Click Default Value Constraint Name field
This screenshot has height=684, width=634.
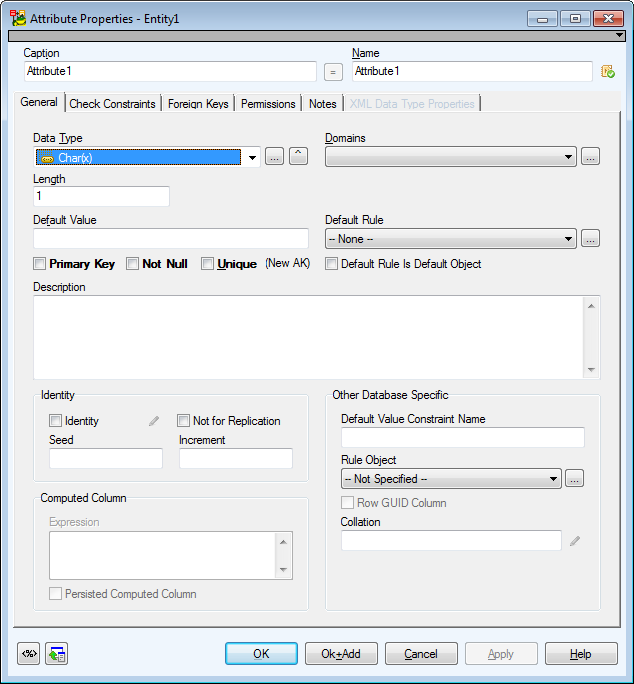[x=463, y=437]
